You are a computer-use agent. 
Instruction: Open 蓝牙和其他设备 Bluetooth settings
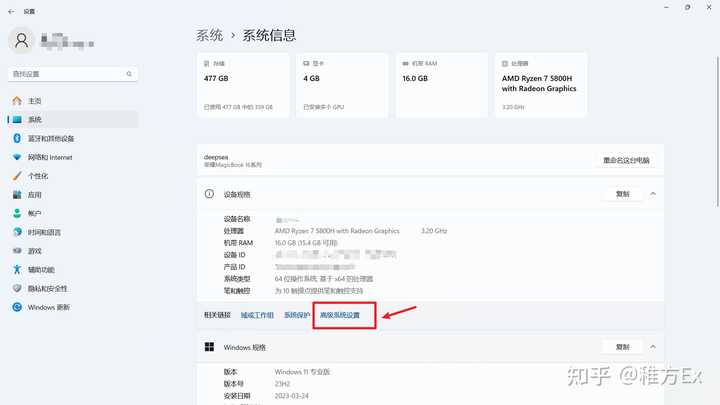click(73, 138)
